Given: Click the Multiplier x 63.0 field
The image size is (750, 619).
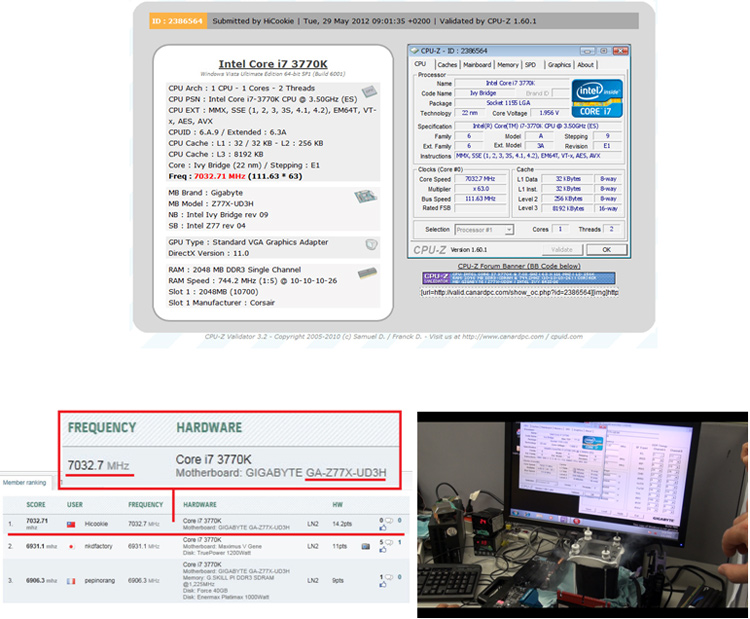Looking at the screenshot, I should pos(480,189).
